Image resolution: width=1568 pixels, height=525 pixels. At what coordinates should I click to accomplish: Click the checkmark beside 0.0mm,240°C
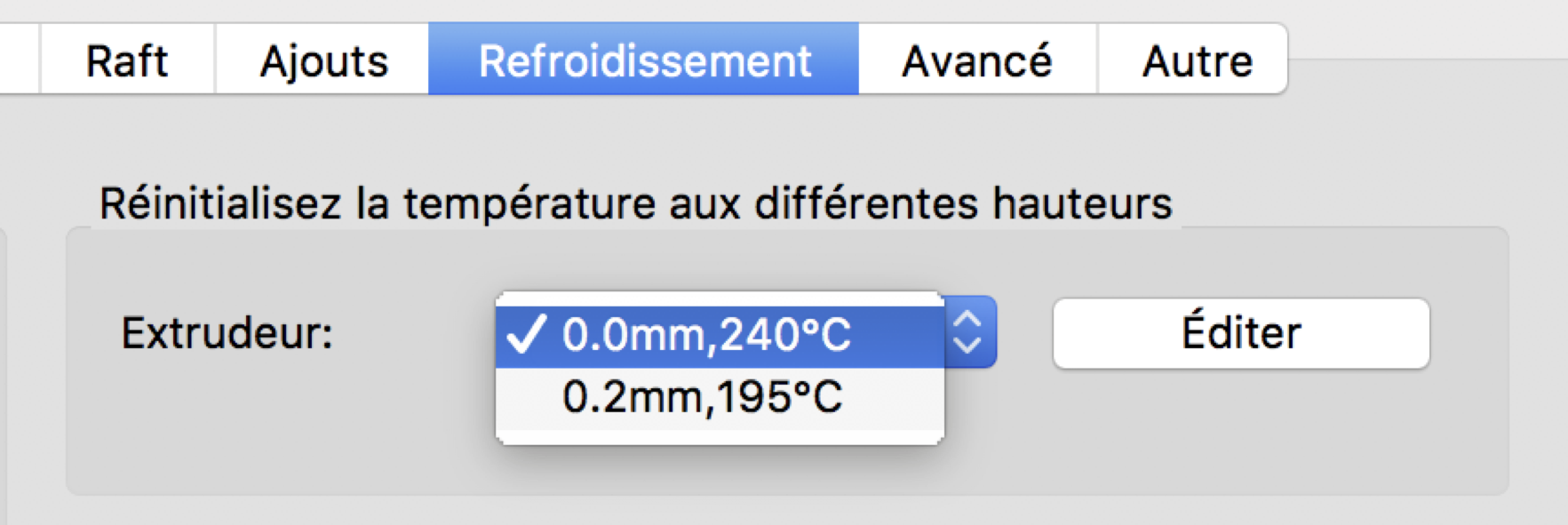pyautogui.click(x=524, y=336)
